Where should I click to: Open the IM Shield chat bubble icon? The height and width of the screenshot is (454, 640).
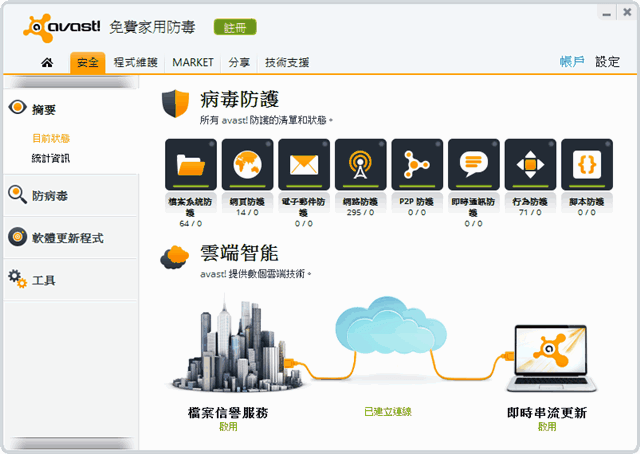coord(473,165)
